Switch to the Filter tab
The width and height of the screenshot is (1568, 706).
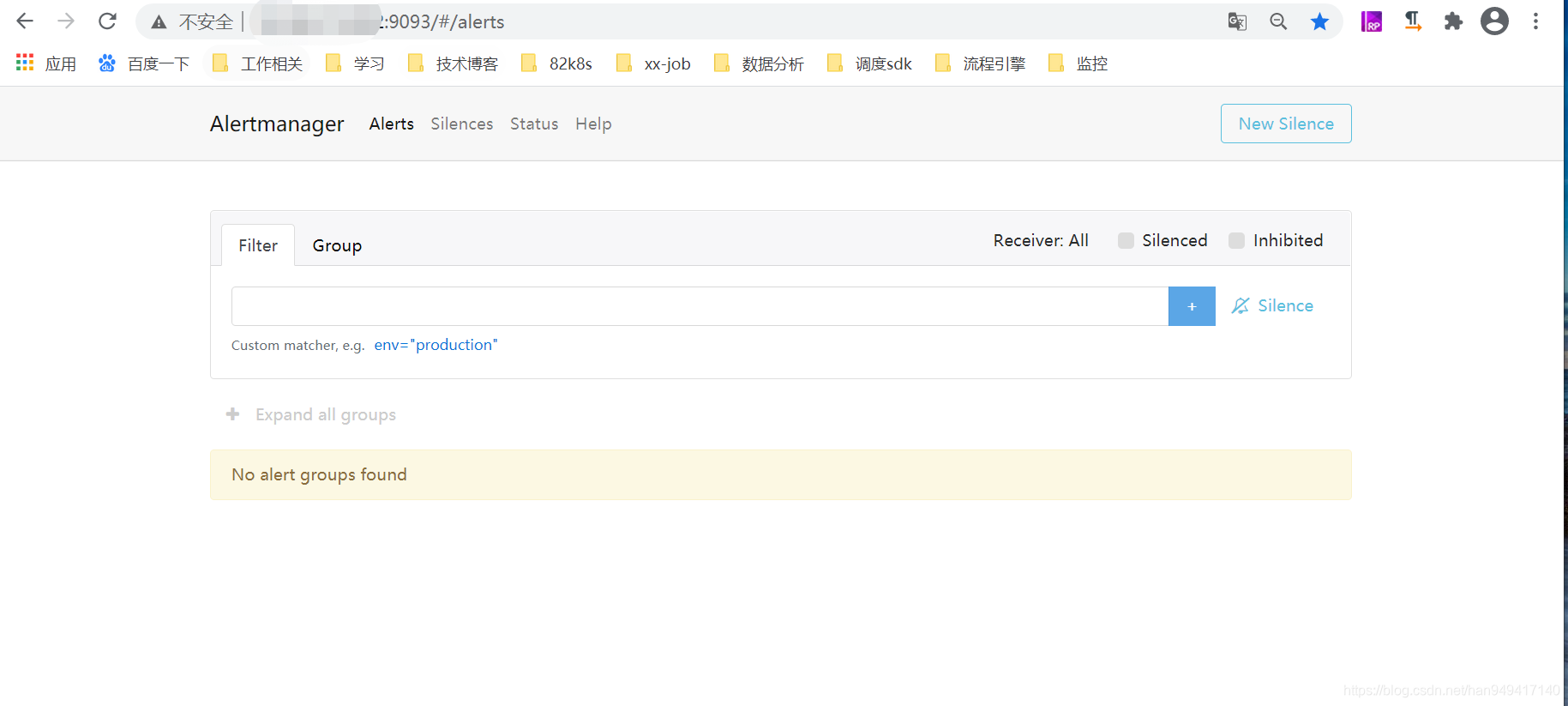click(258, 245)
